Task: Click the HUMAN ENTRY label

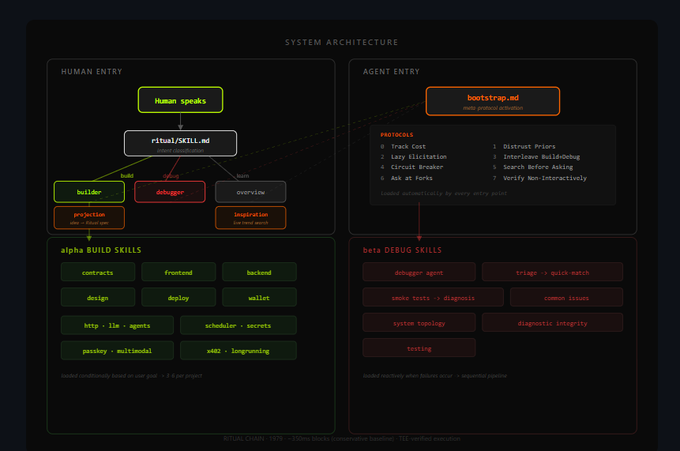Action: pos(92,72)
